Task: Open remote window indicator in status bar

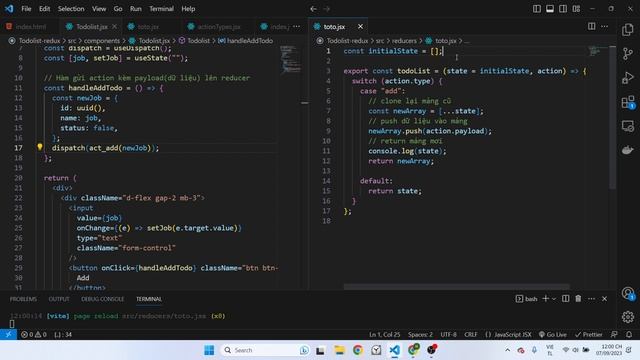Action: 8,334
